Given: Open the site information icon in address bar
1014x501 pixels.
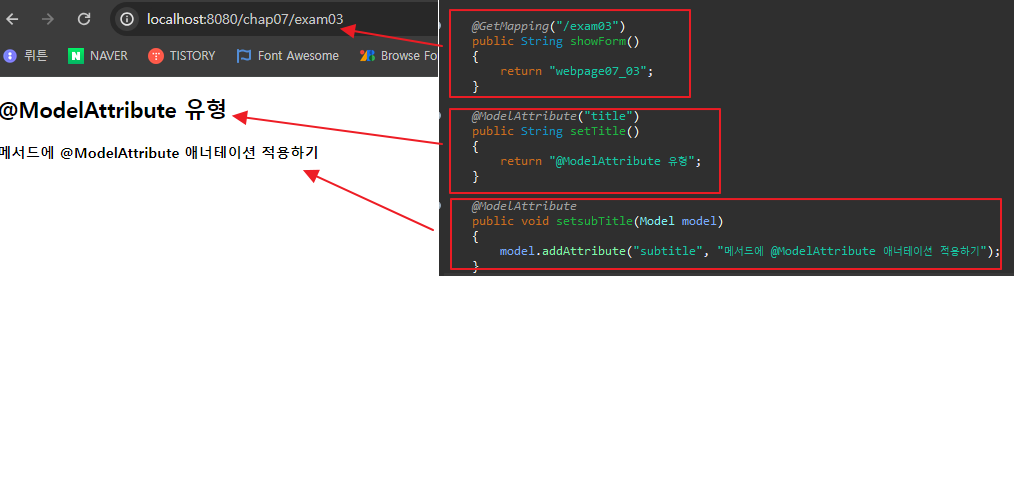Looking at the screenshot, I should [128, 19].
